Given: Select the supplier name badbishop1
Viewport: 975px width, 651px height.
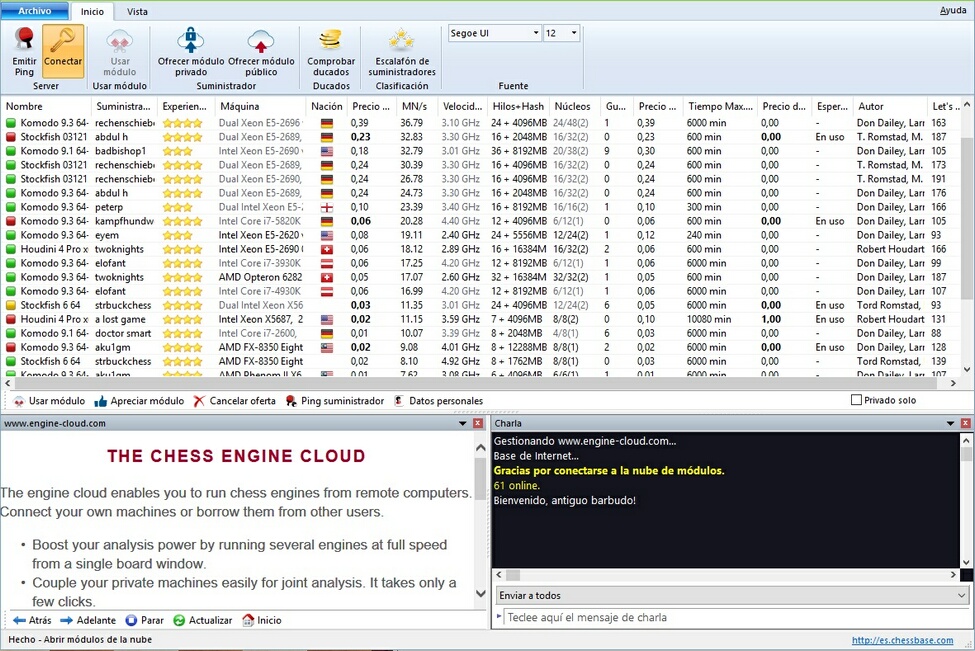Looking at the screenshot, I should [x=121, y=151].
